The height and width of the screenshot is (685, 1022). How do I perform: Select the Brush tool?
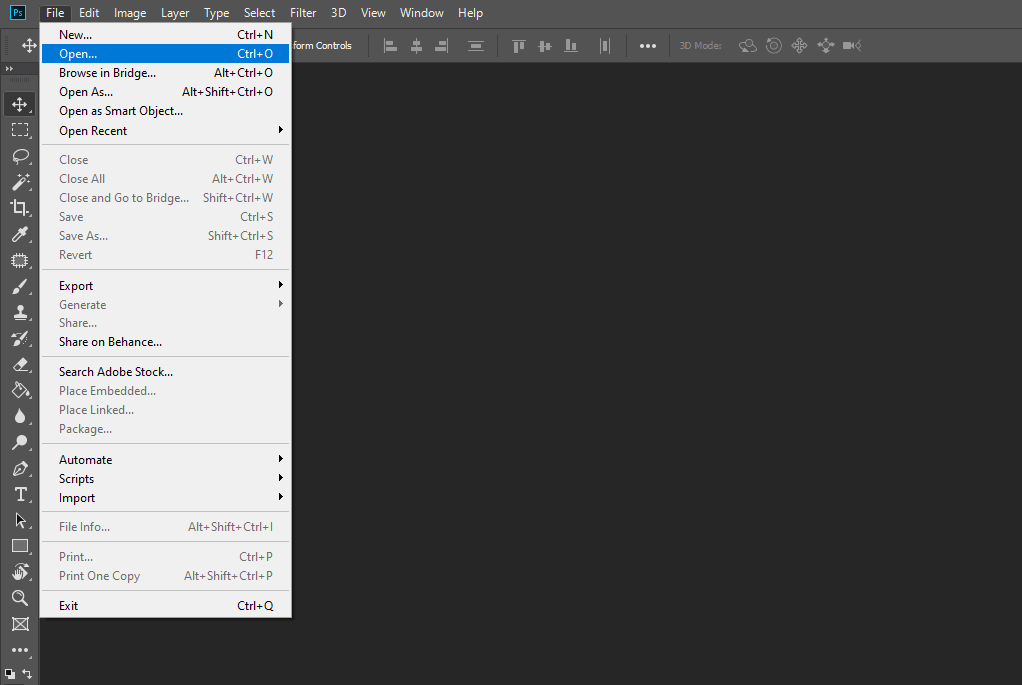(x=21, y=286)
